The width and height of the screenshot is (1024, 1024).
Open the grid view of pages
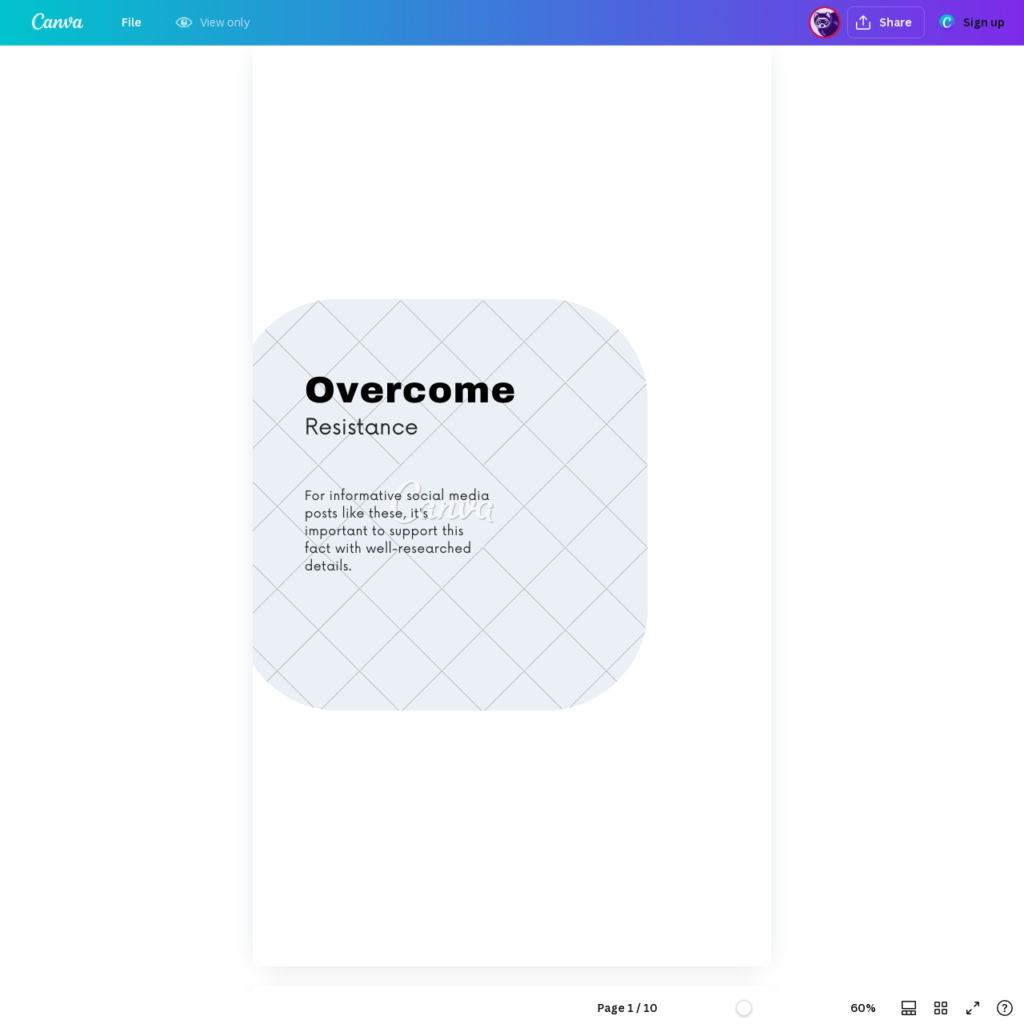pos(940,1008)
